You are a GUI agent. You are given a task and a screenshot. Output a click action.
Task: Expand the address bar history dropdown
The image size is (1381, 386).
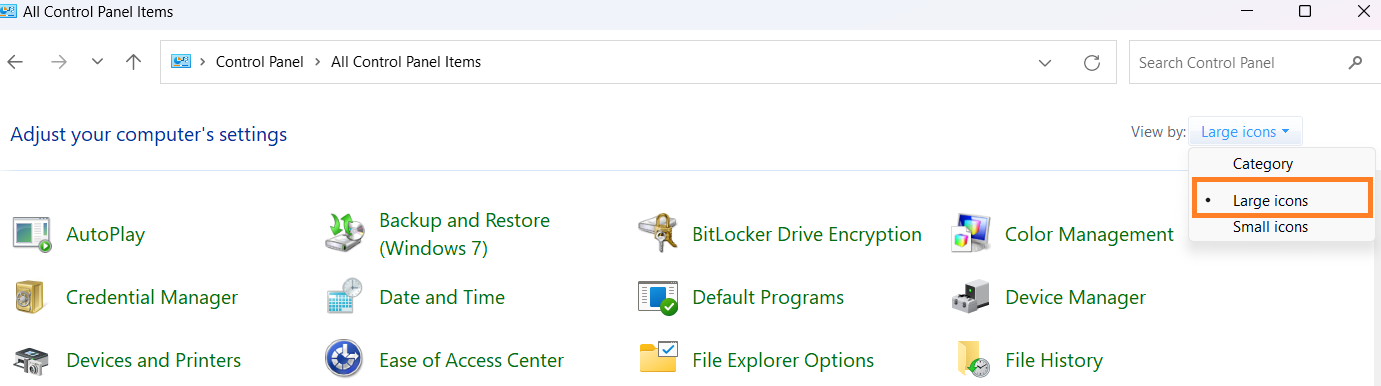coord(1045,62)
